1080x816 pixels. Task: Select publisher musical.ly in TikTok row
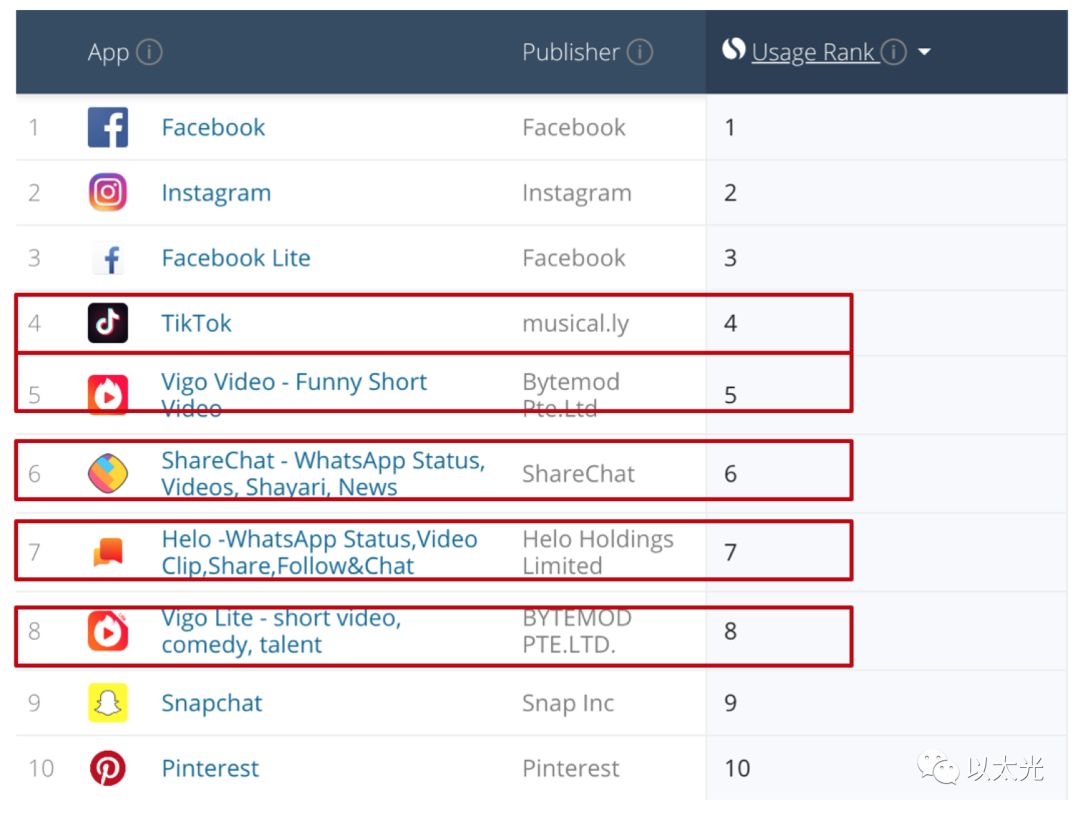[576, 324]
